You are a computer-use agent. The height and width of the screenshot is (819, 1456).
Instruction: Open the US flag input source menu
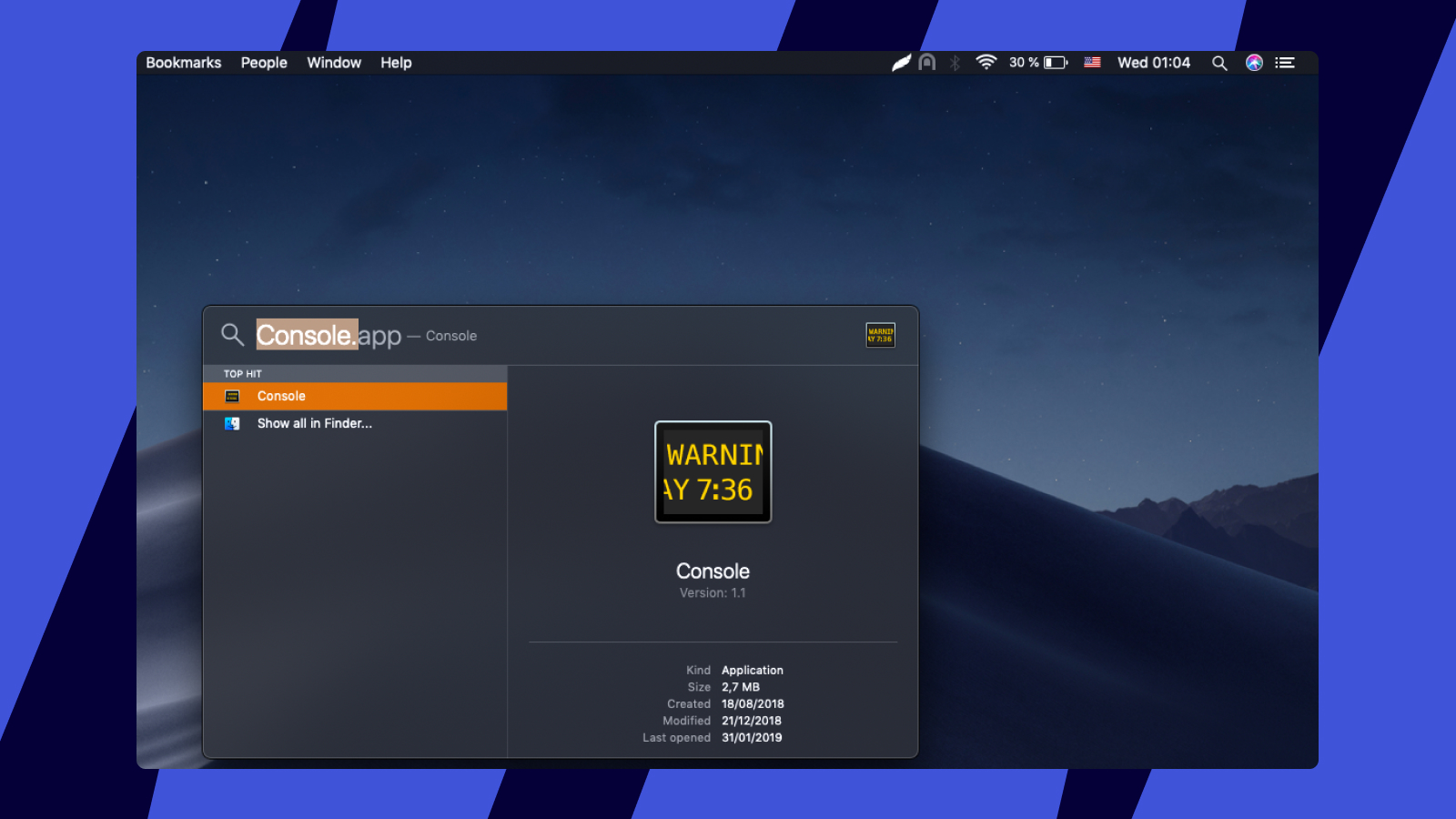[x=1093, y=63]
